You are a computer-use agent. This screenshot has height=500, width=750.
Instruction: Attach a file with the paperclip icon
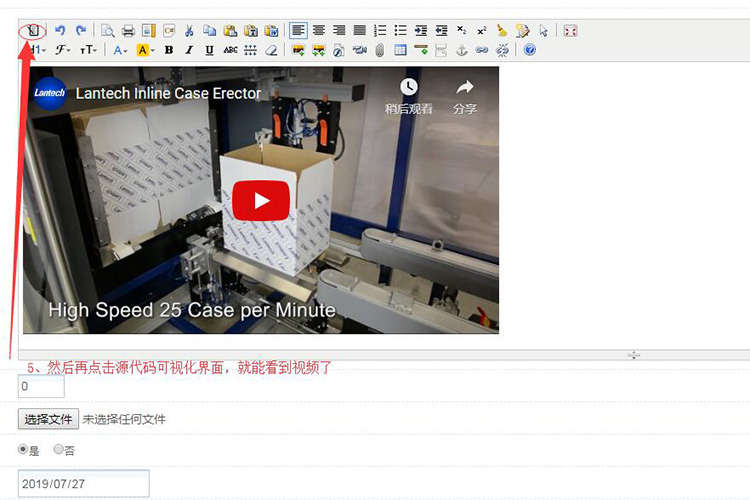380,50
